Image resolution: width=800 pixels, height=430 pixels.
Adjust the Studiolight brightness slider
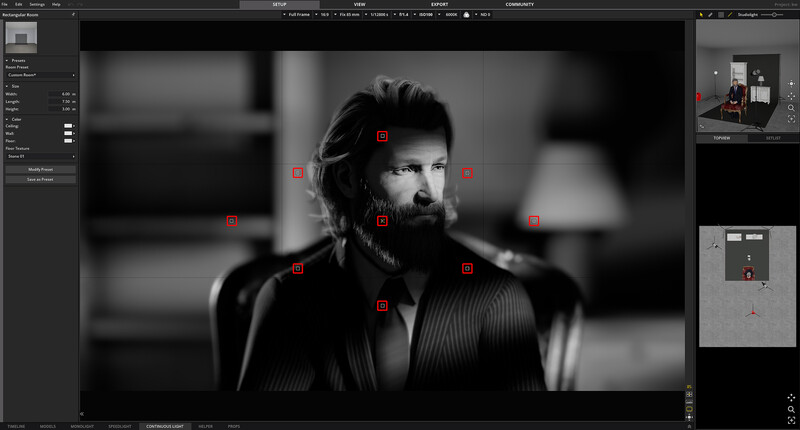(x=774, y=15)
